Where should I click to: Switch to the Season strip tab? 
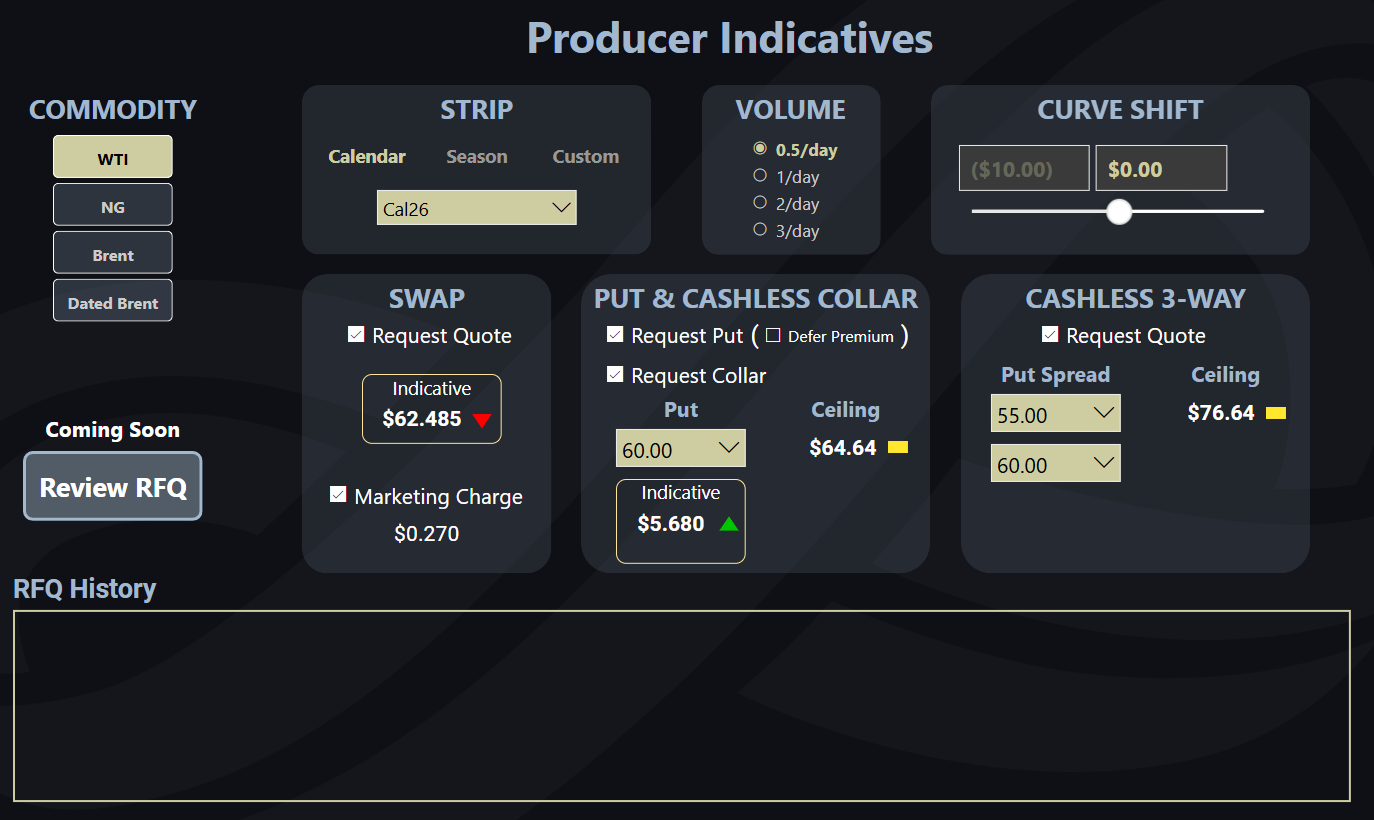[477, 156]
